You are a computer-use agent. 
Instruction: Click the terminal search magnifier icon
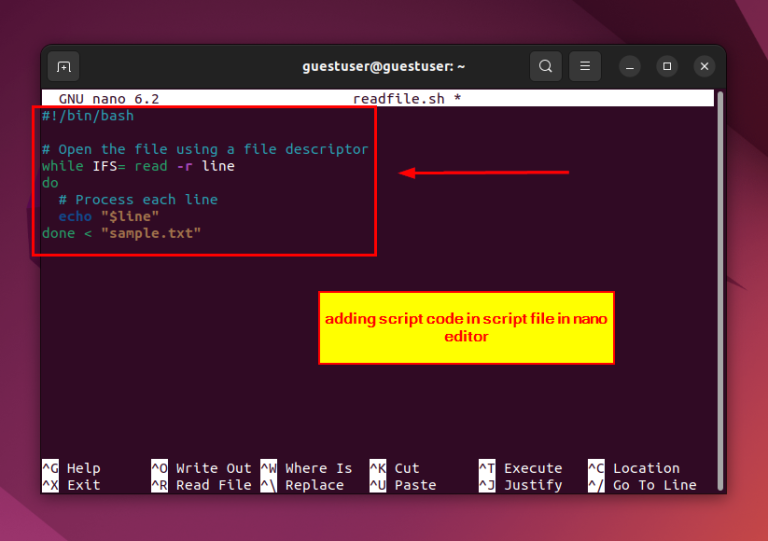click(x=545, y=67)
